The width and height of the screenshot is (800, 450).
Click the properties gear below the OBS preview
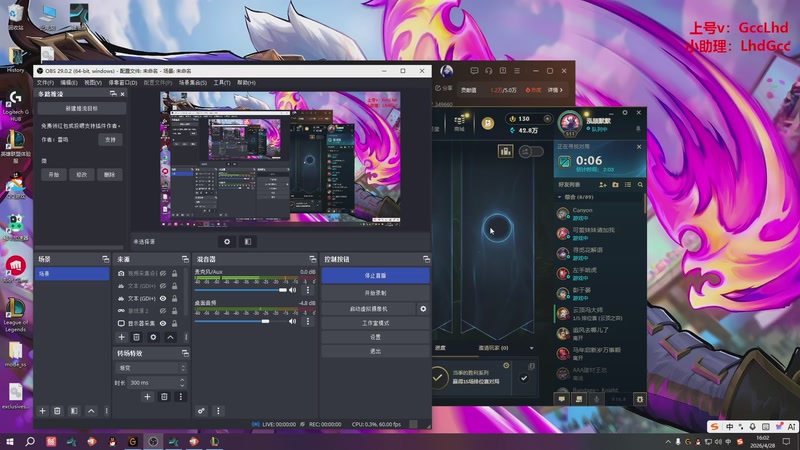pos(227,242)
